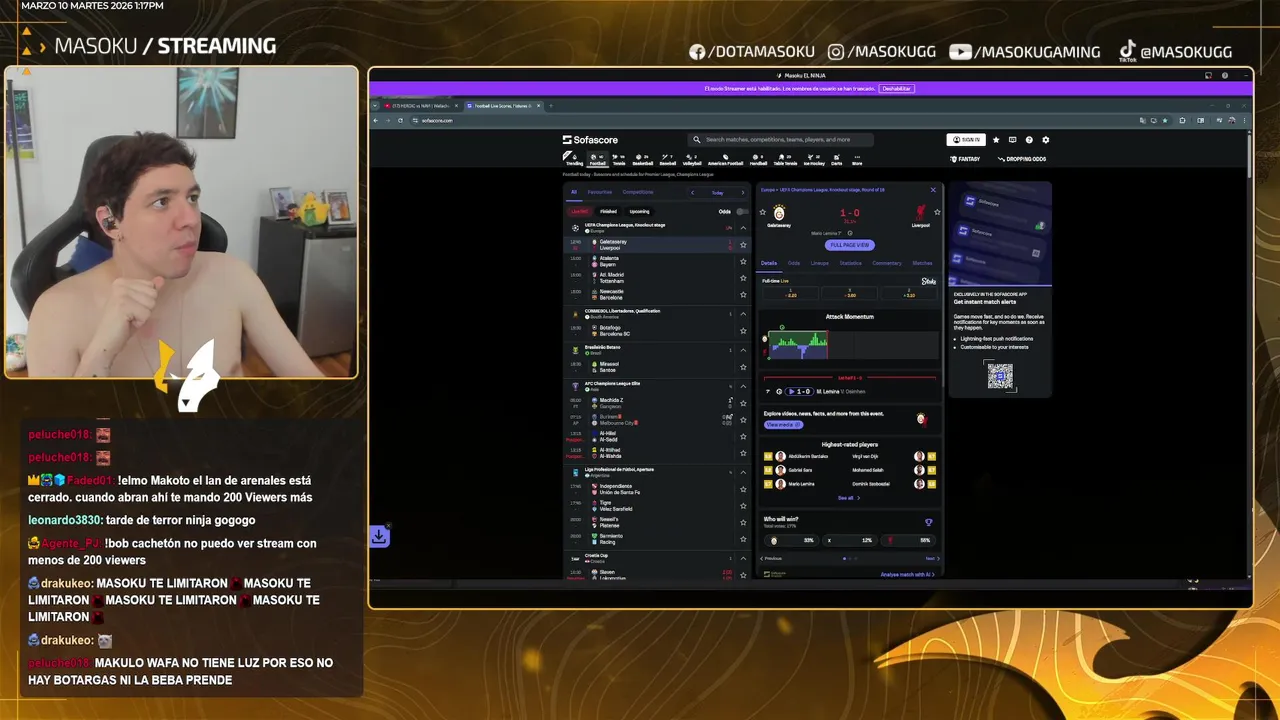Star Liverpool team in match detail panel
The height and width of the screenshot is (720, 1280).
coord(937,212)
